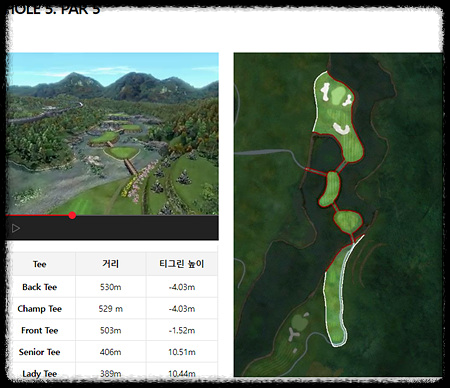The height and width of the screenshot is (388, 450).
Task: Open the hole flyover video preview
Action: [x=112, y=134]
